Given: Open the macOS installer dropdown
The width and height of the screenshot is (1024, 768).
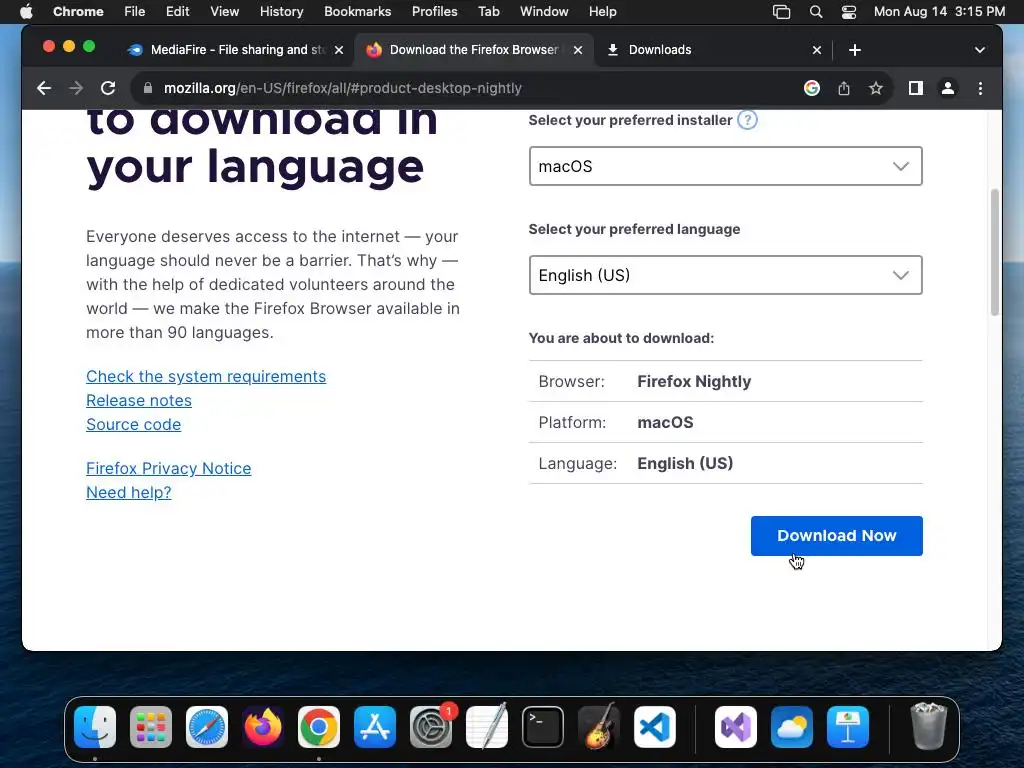Looking at the screenshot, I should pos(726,166).
